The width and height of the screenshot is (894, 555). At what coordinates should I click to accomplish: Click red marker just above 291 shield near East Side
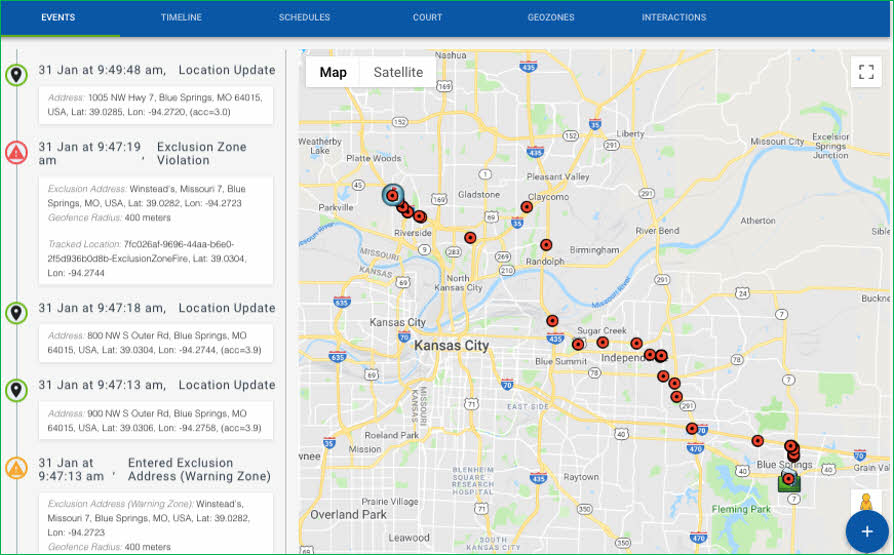pyautogui.click(x=676, y=396)
